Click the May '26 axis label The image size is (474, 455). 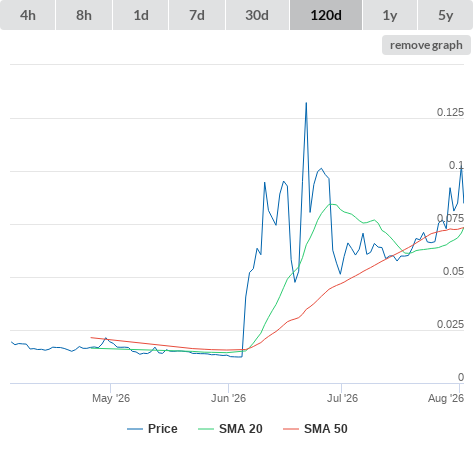pyautogui.click(x=111, y=398)
